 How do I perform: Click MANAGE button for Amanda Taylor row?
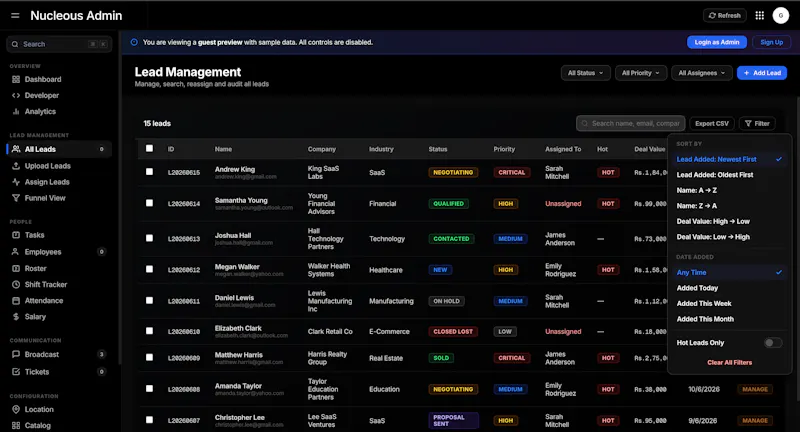[755, 389]
